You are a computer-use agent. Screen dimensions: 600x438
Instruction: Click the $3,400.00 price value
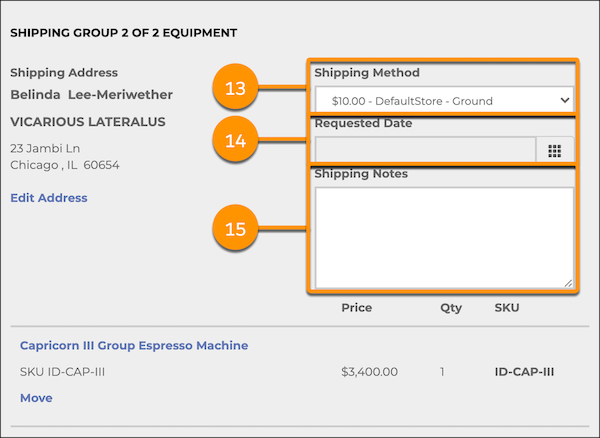(369, 372)
